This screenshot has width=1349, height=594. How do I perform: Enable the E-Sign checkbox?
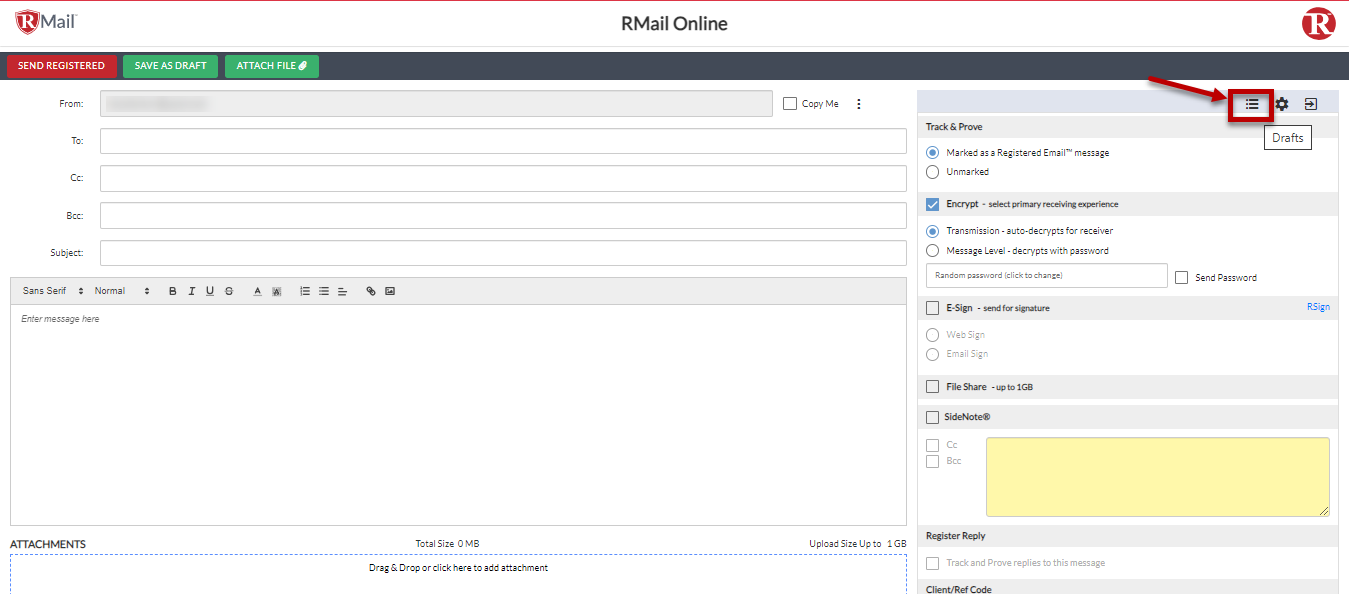pyautogui.click(x=932, y=308)
